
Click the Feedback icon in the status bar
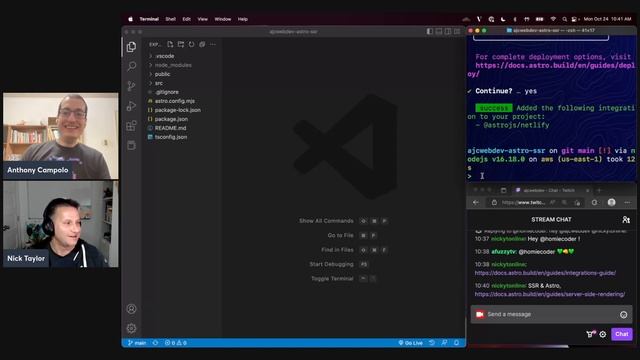(x=444, y=343)
